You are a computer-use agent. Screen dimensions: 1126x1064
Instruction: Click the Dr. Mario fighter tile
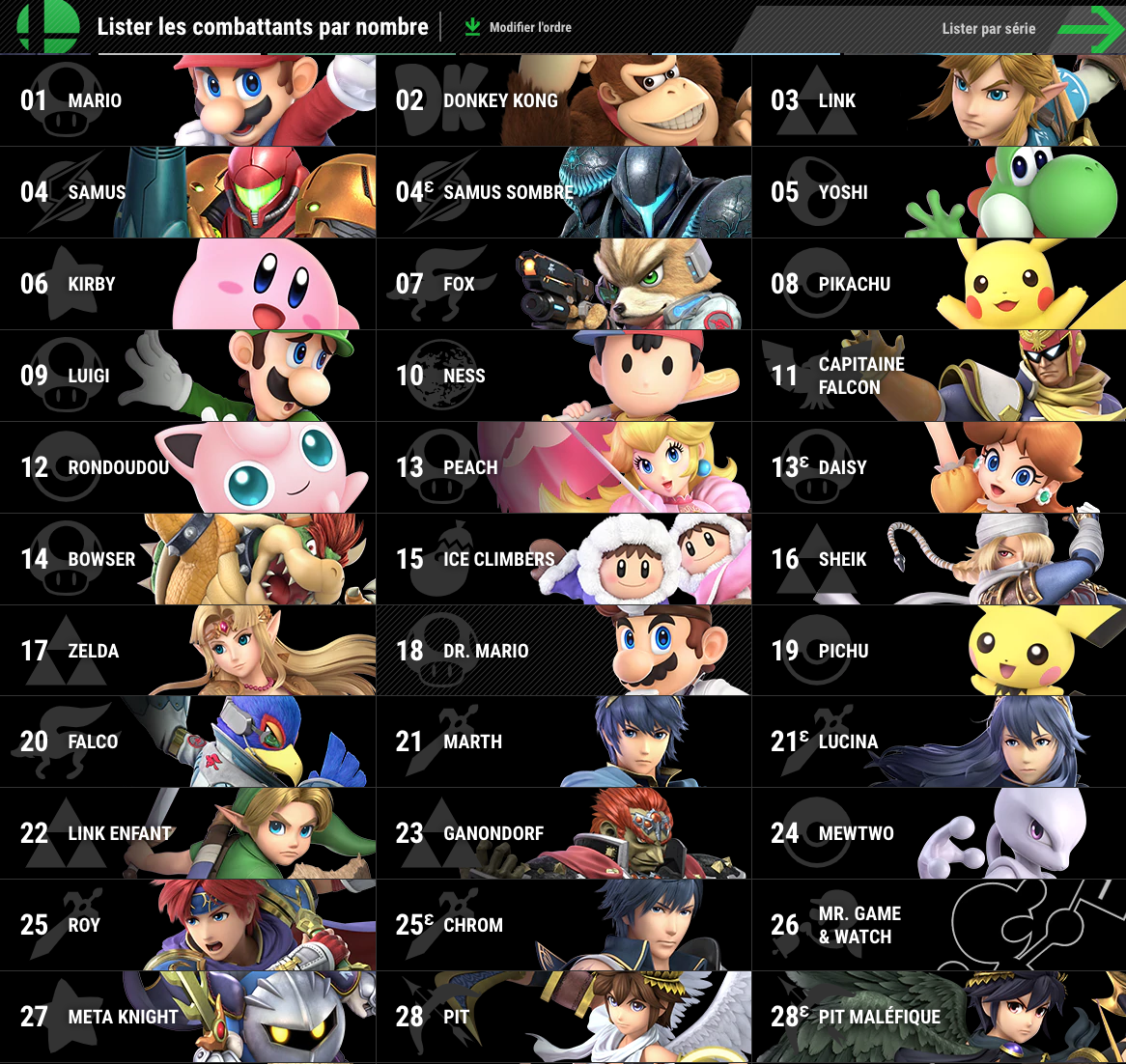[x=564, y=651]
